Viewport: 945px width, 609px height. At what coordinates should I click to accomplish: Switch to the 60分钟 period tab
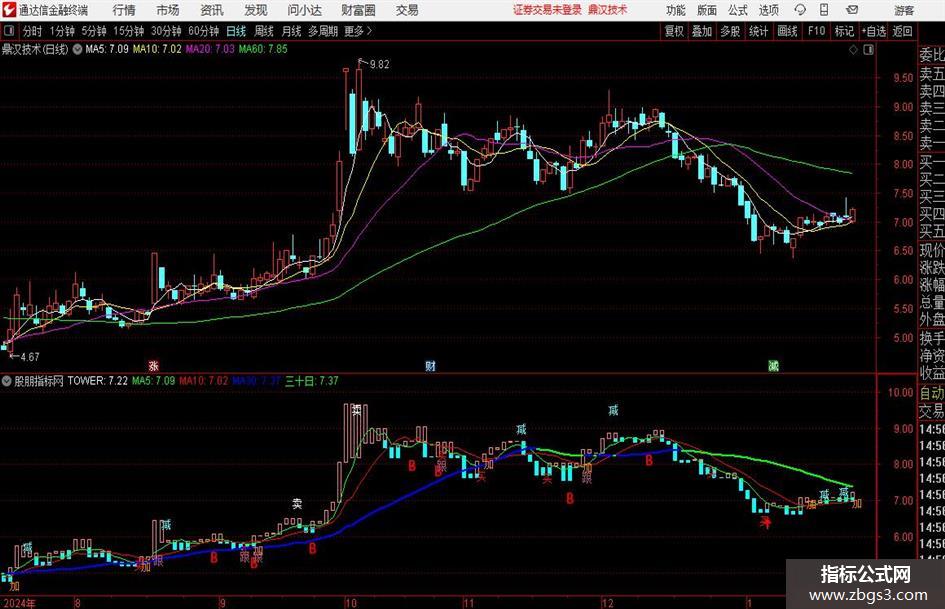[204, 31]
